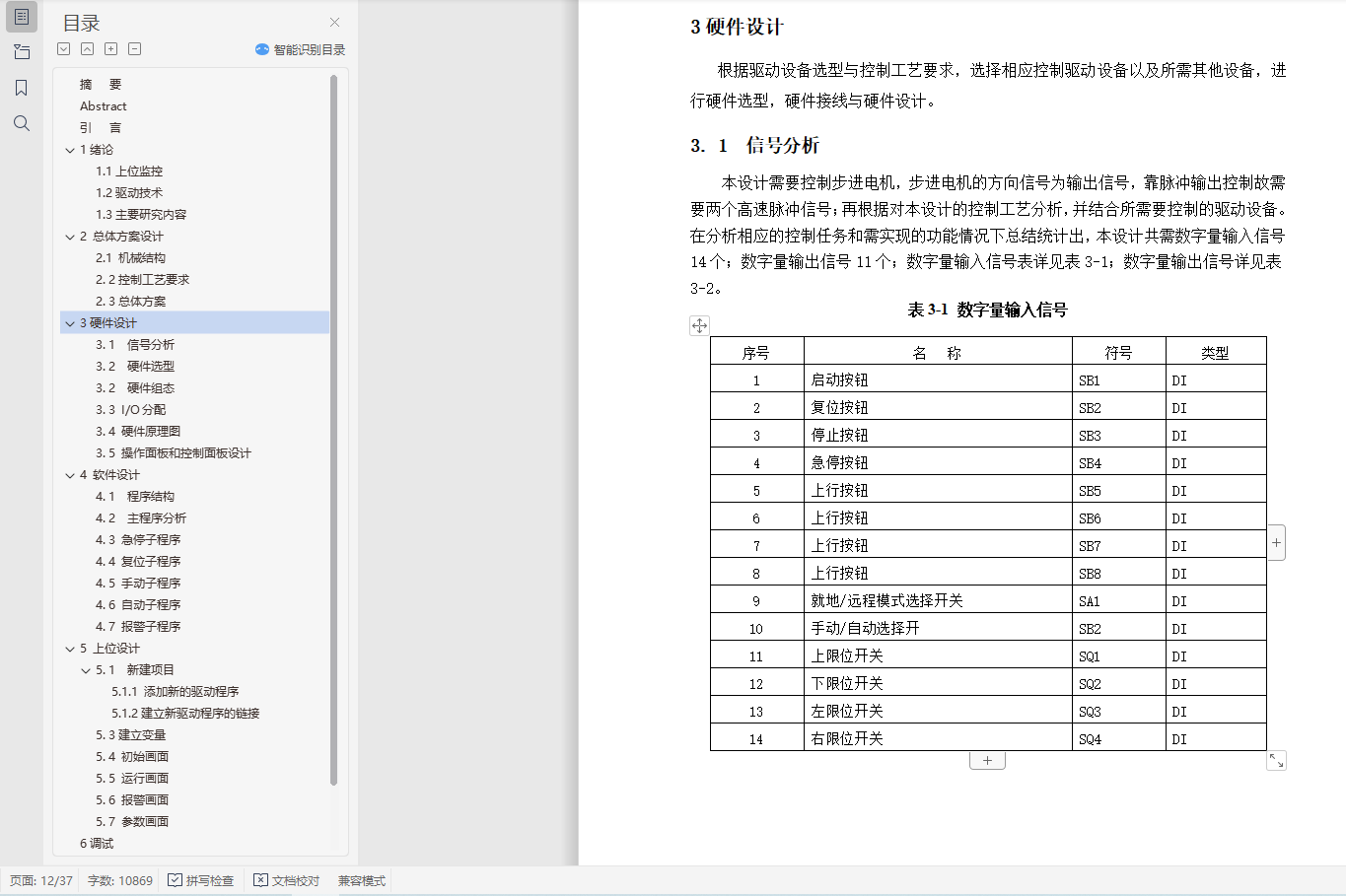Go to 1.1 上位监控 heading
Viewport: 1346px width, 896px height.
129,172
